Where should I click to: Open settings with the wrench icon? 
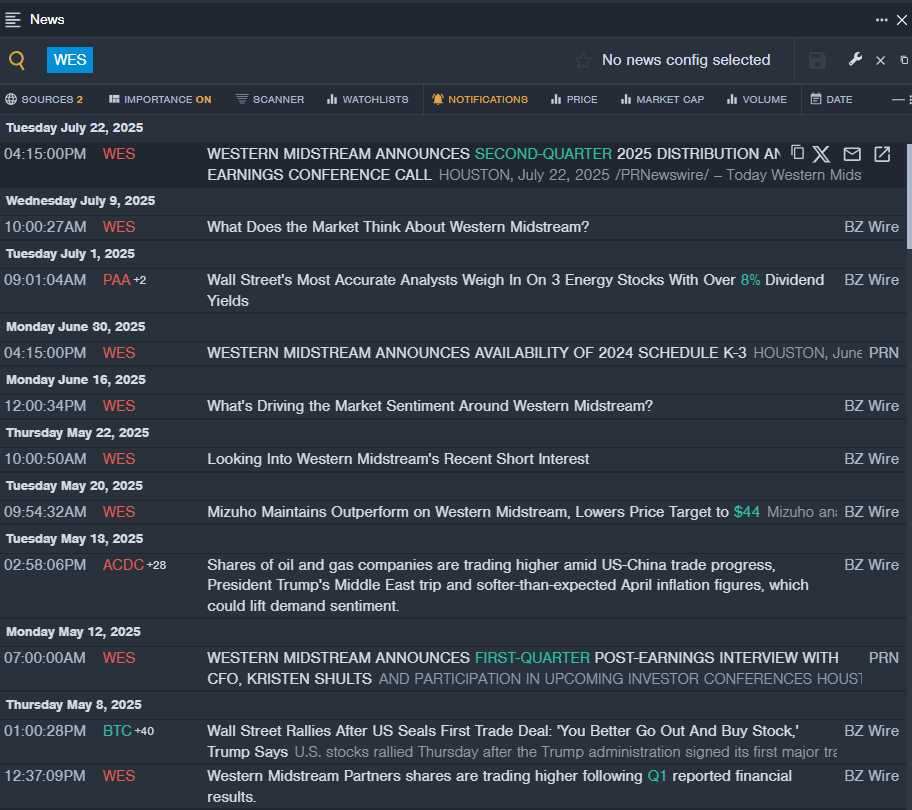[x=855, y=59]
